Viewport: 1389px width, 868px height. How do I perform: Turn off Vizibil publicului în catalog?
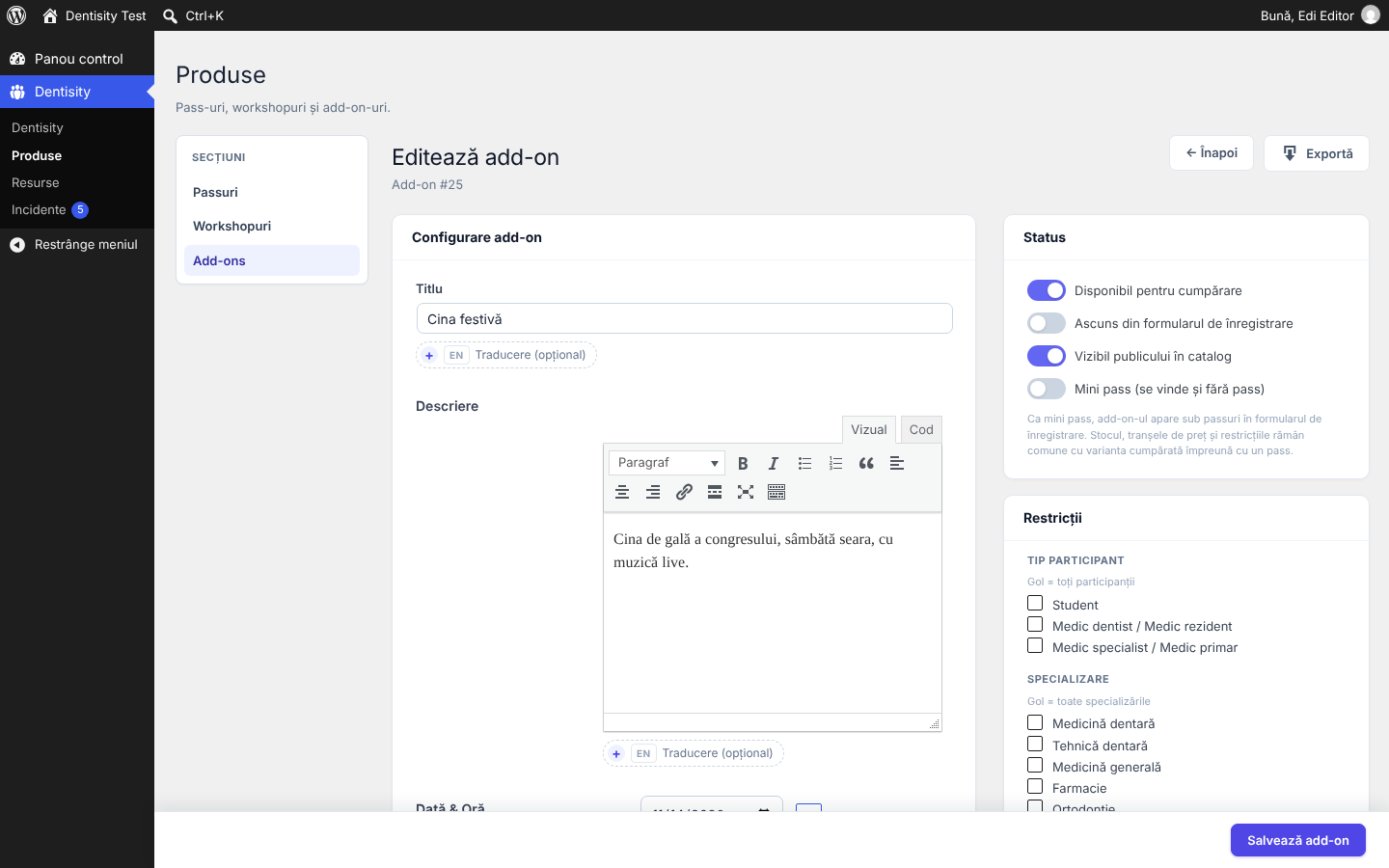(1047, 356)
